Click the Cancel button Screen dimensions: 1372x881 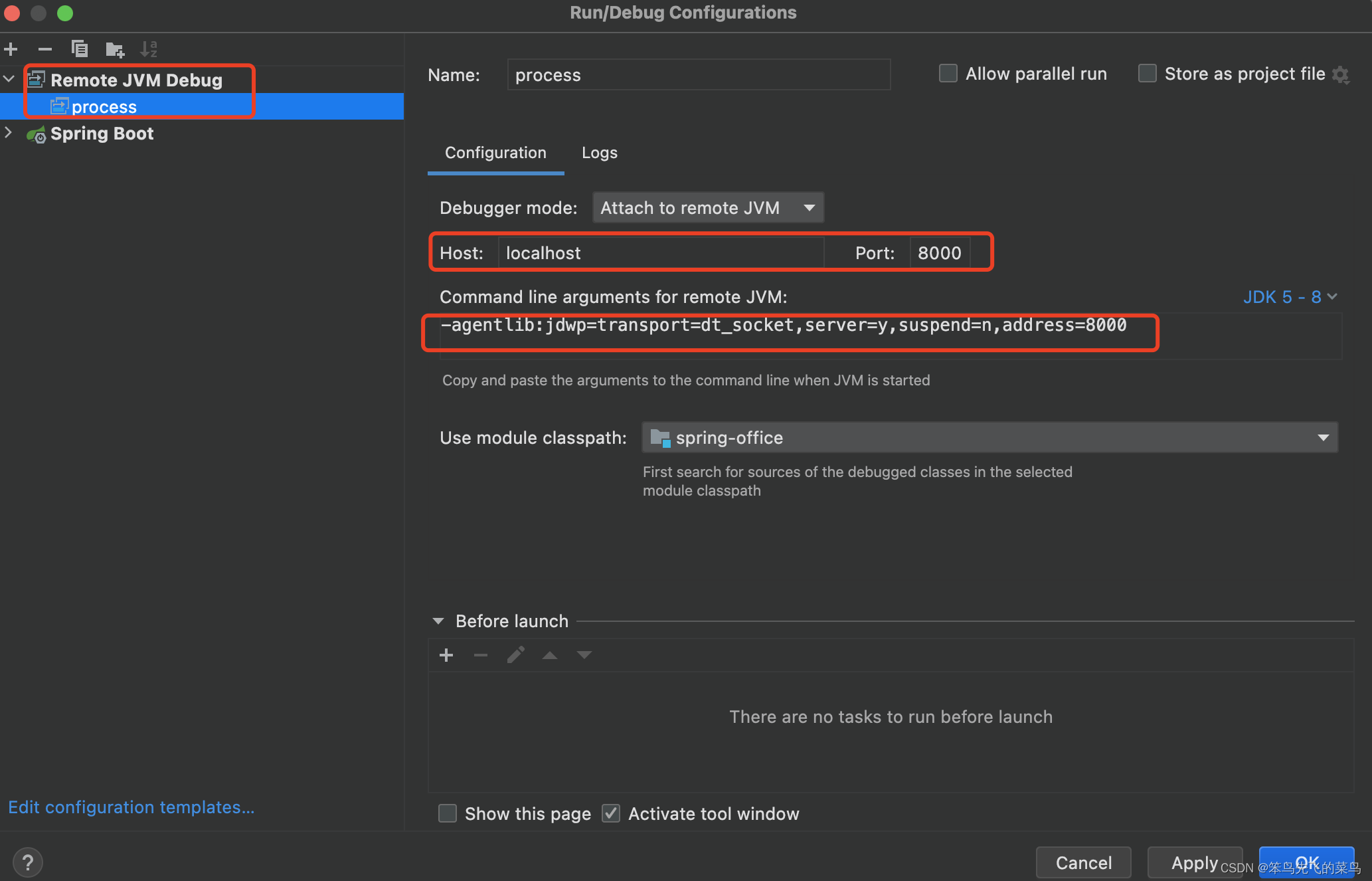[1083, 862]
